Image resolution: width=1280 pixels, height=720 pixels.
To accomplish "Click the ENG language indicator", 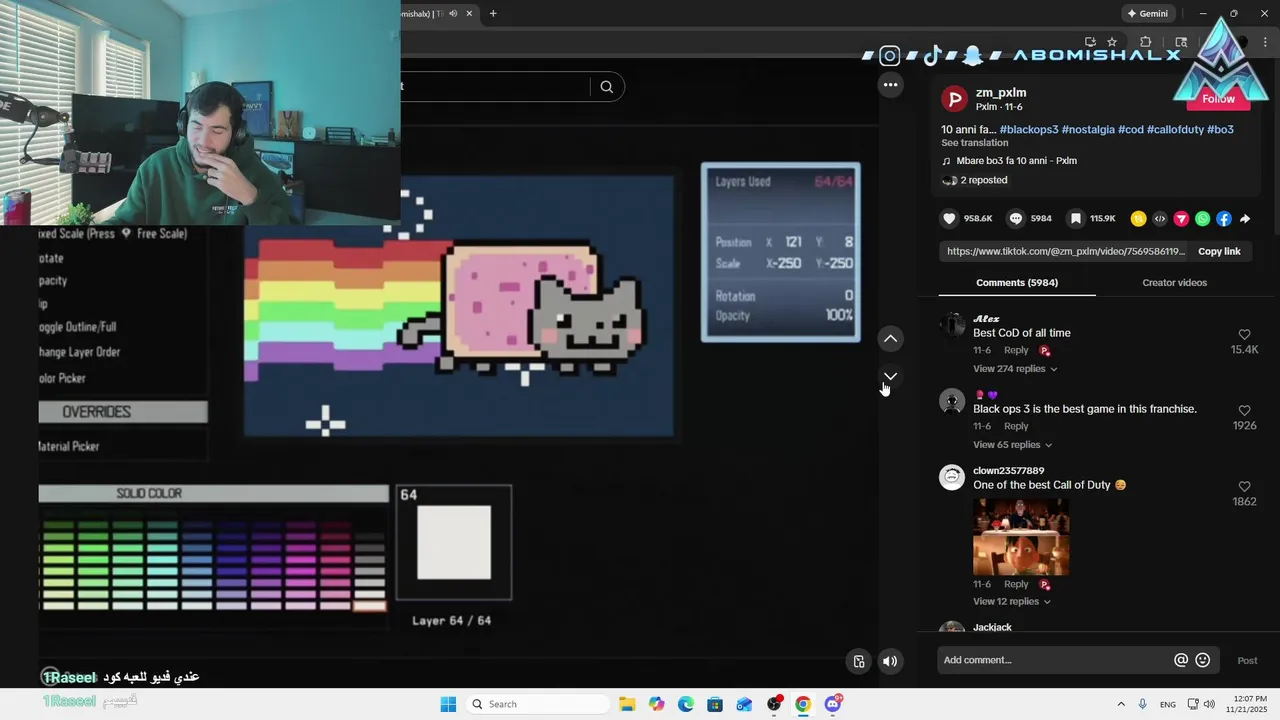I will point(1167,705).
